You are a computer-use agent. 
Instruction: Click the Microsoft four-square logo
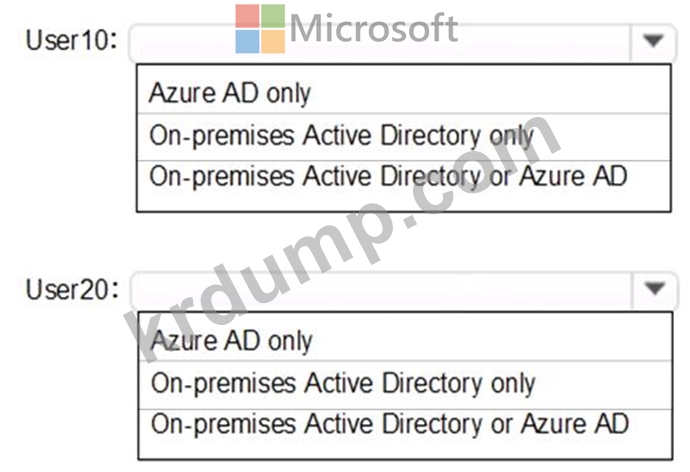[x=260, y=29]
